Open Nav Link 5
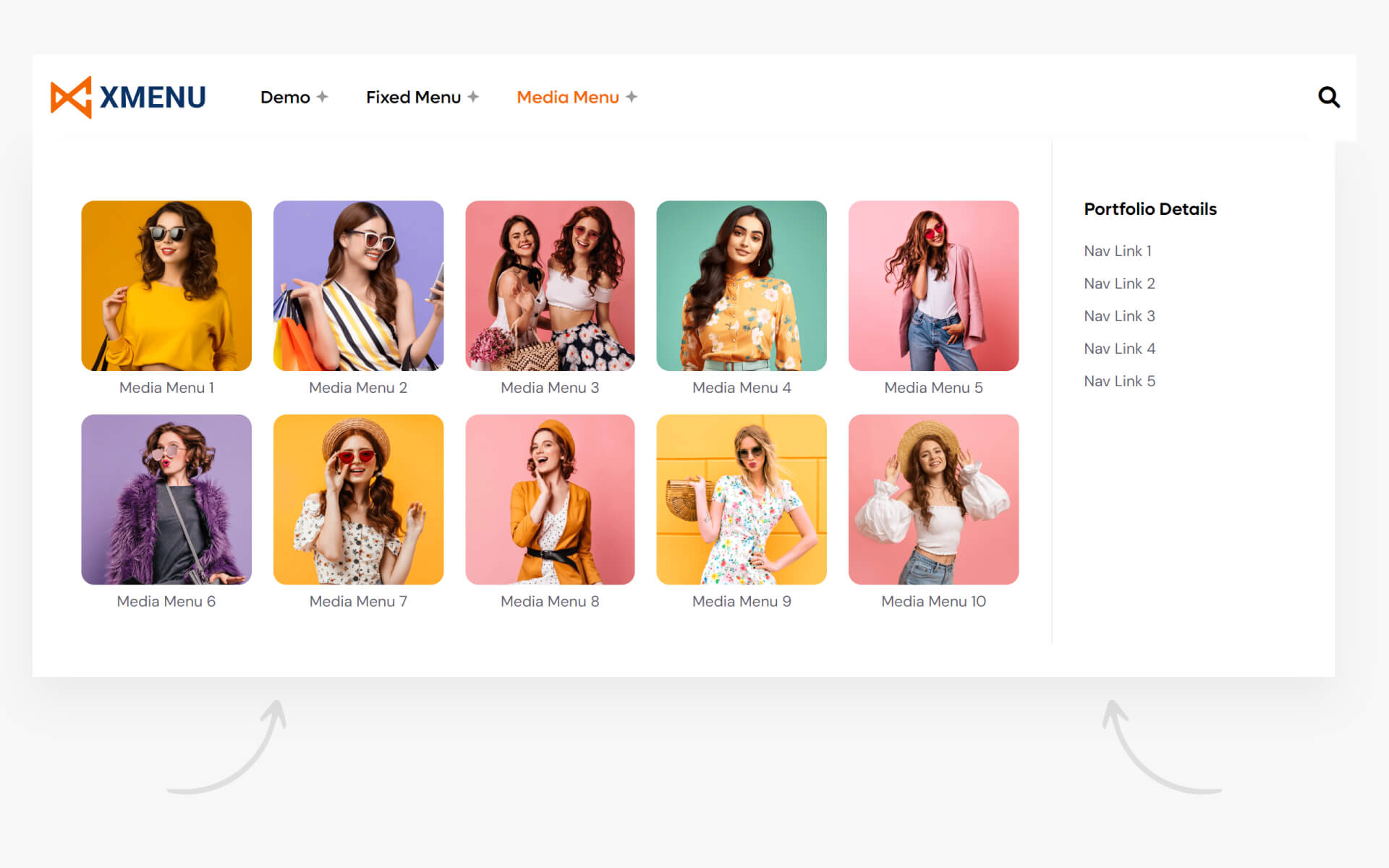This screenshot has height=868, width=1389. (1119, 381)
